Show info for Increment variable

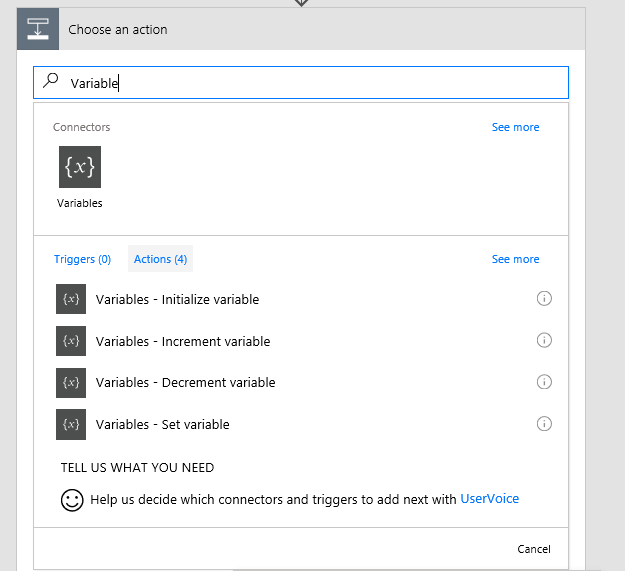[544, 341]
